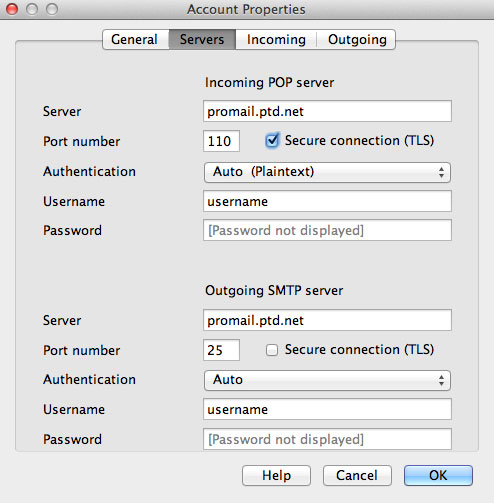
Task: Close the Account Properties window with red button
Action: click(x=12, y=9)
